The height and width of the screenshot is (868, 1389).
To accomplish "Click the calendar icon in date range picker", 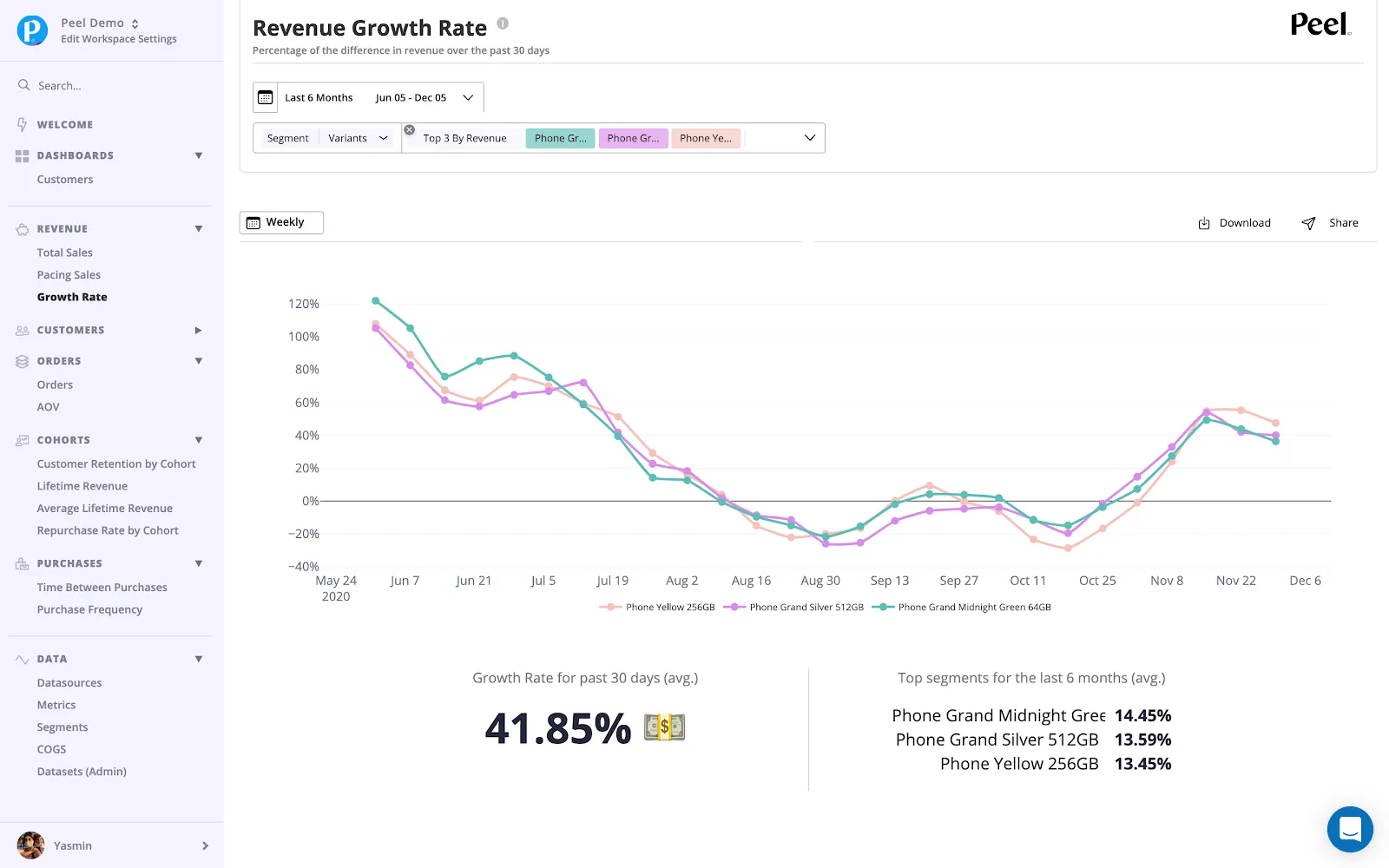I will [266, 97].
